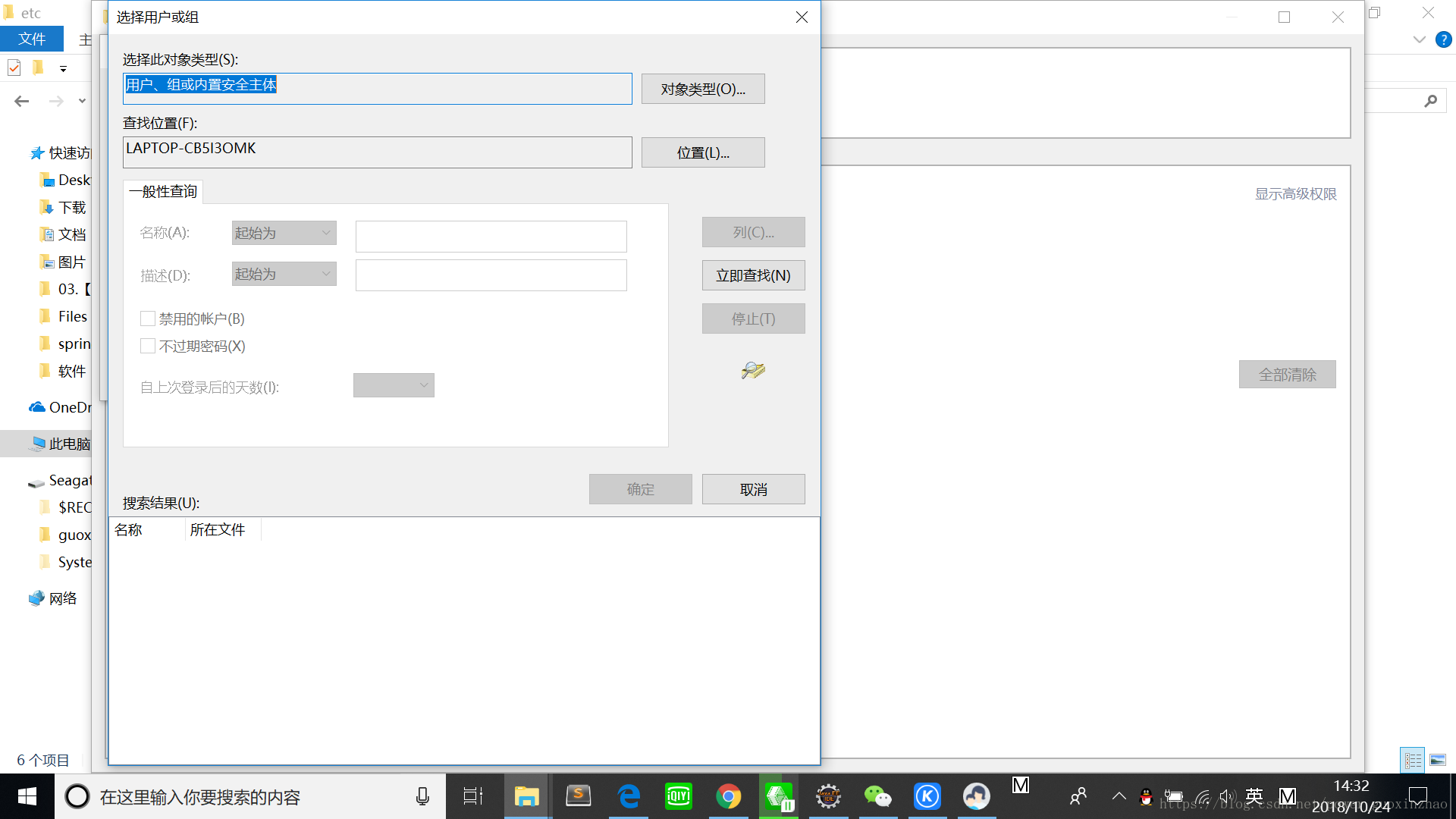Viewport: 1456px width, 819px height.
Task: Click the 对象类型(O)... button
Action: (703, 89)
